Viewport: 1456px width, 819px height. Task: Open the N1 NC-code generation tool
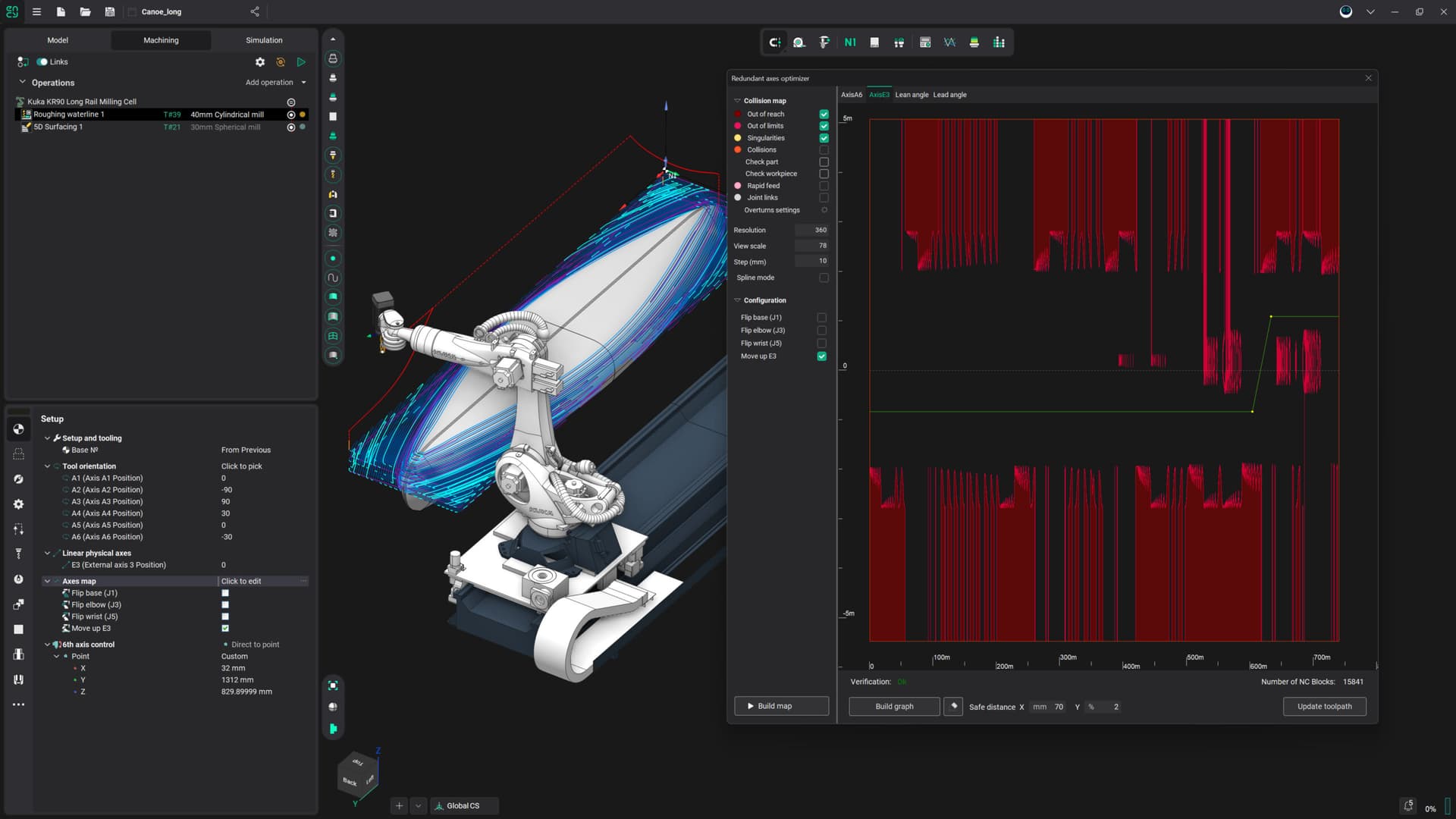coord(849,42)
